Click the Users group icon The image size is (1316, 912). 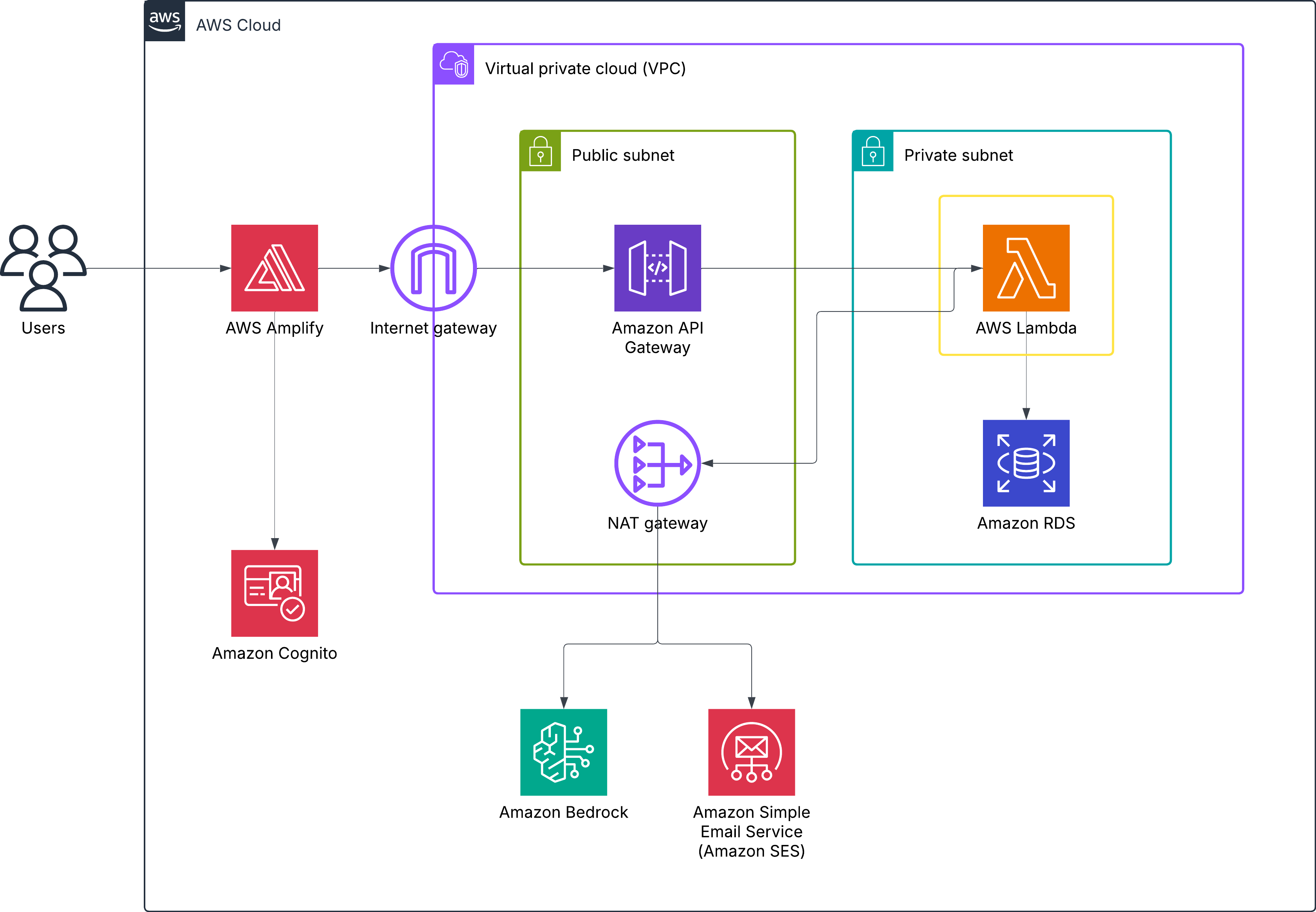coord(44,268)
